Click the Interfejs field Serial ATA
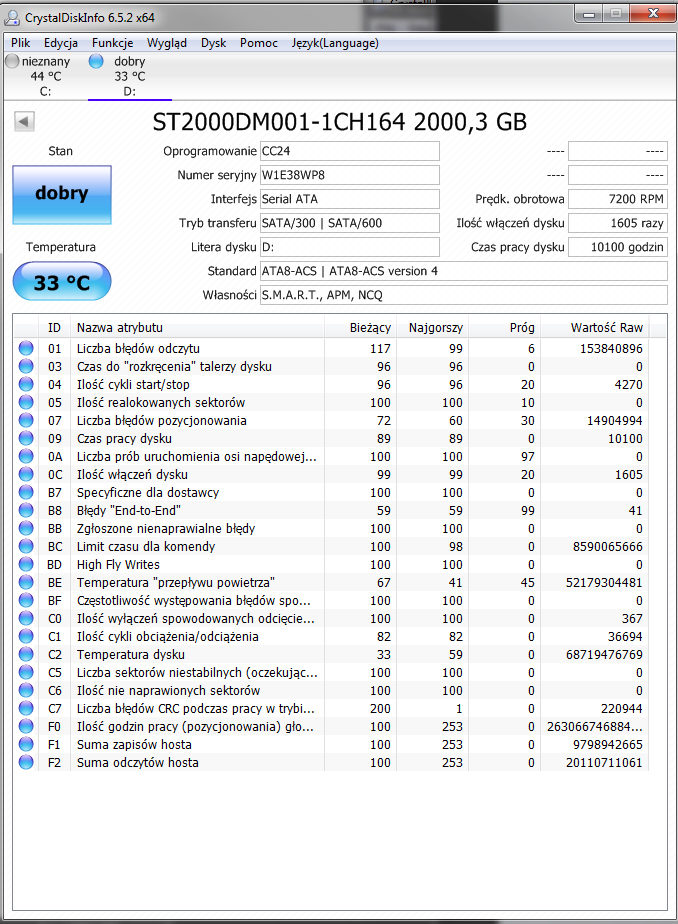The width and height of the screenshot is (678, 924). [350, 199]
